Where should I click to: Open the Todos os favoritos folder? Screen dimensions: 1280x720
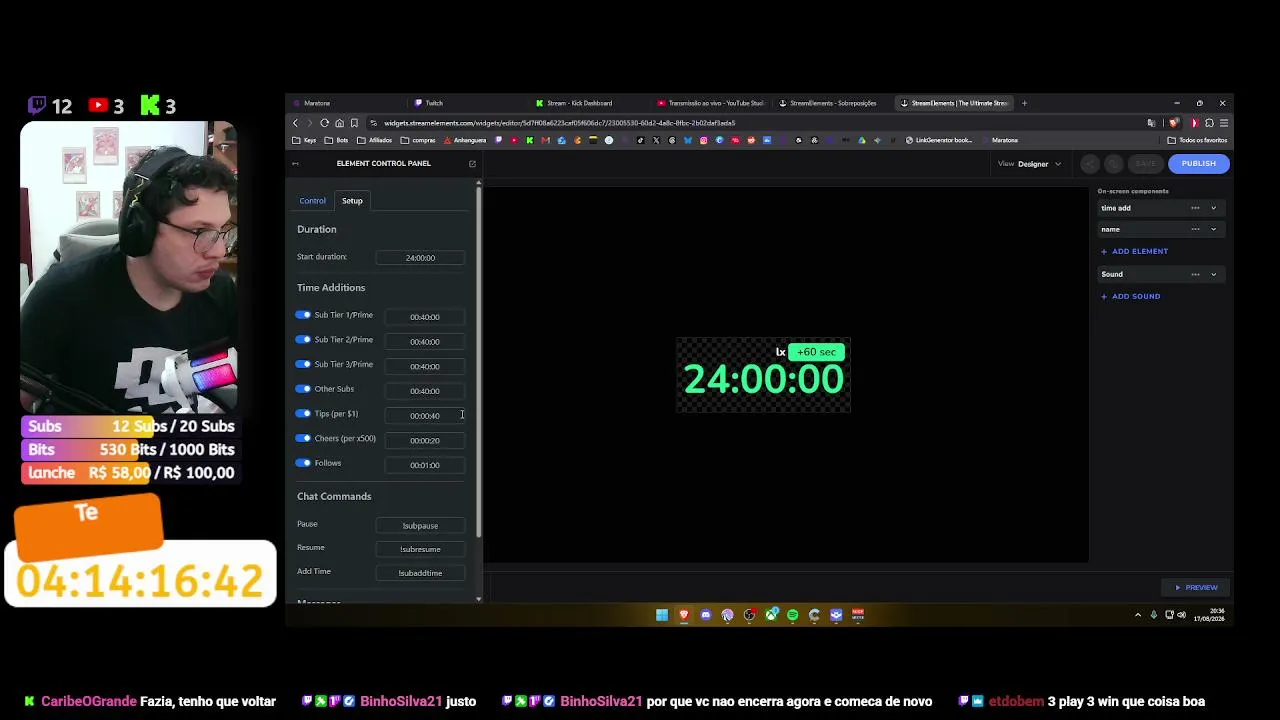click(x=1197, y=140)
